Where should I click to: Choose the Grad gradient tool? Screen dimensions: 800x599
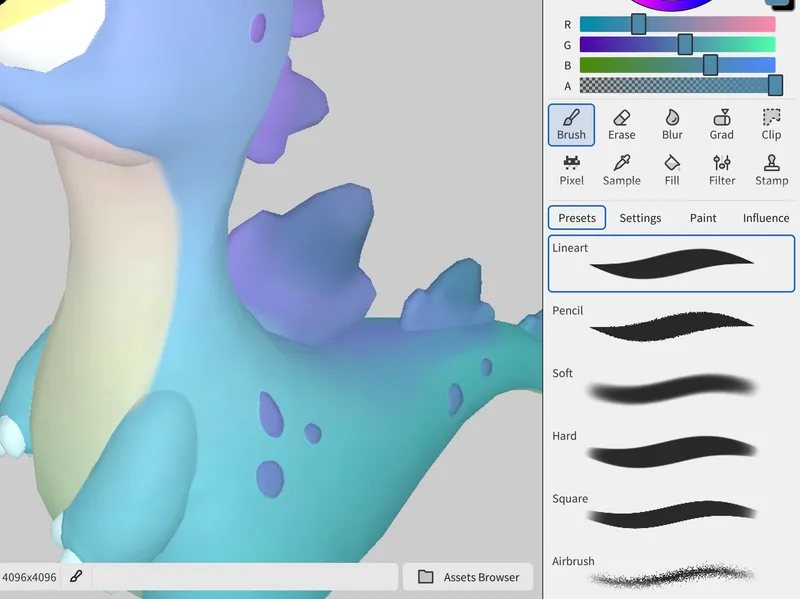coord(722,125)
